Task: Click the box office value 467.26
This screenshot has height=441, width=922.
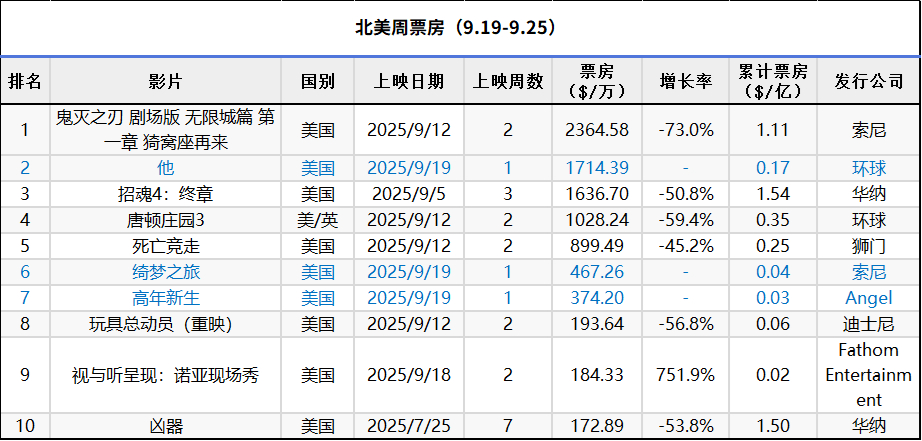Action: 597,272
